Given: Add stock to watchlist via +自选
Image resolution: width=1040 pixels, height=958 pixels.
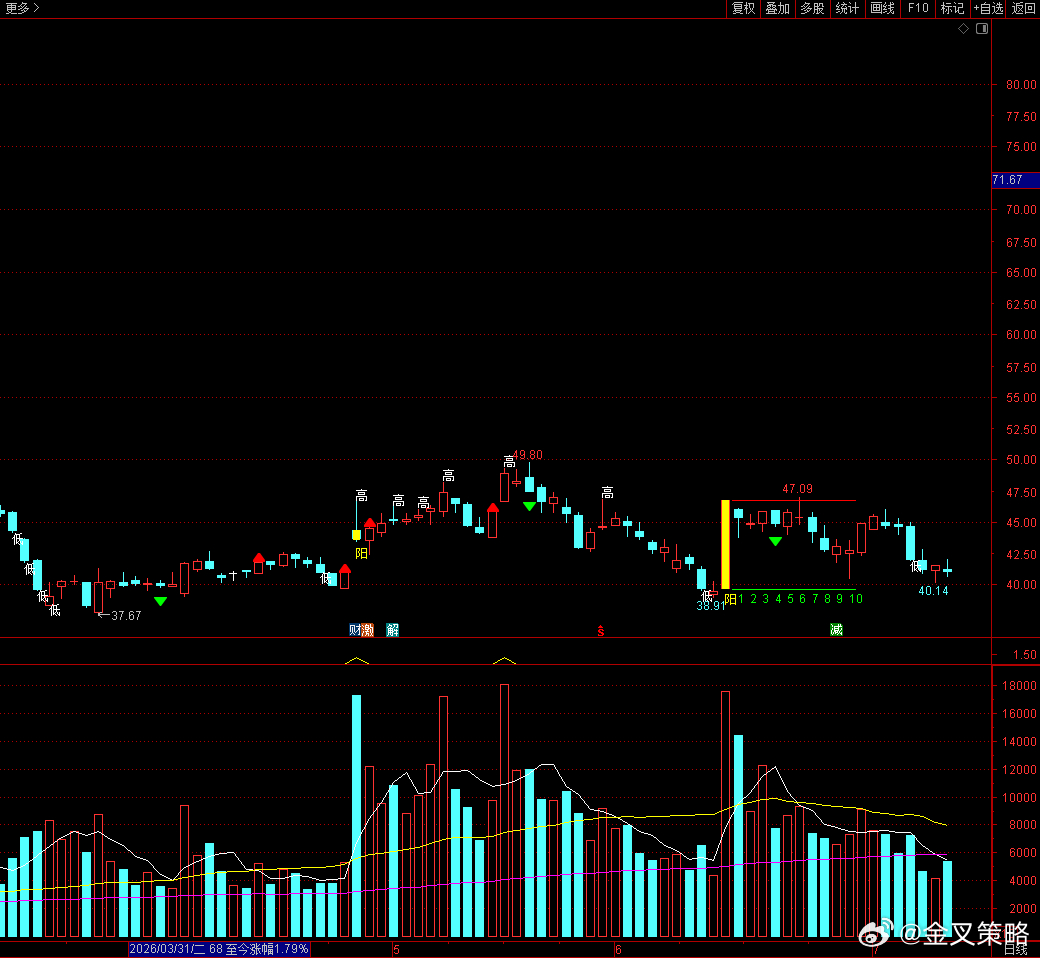Looking at the screenshot, I should point(988,9).
